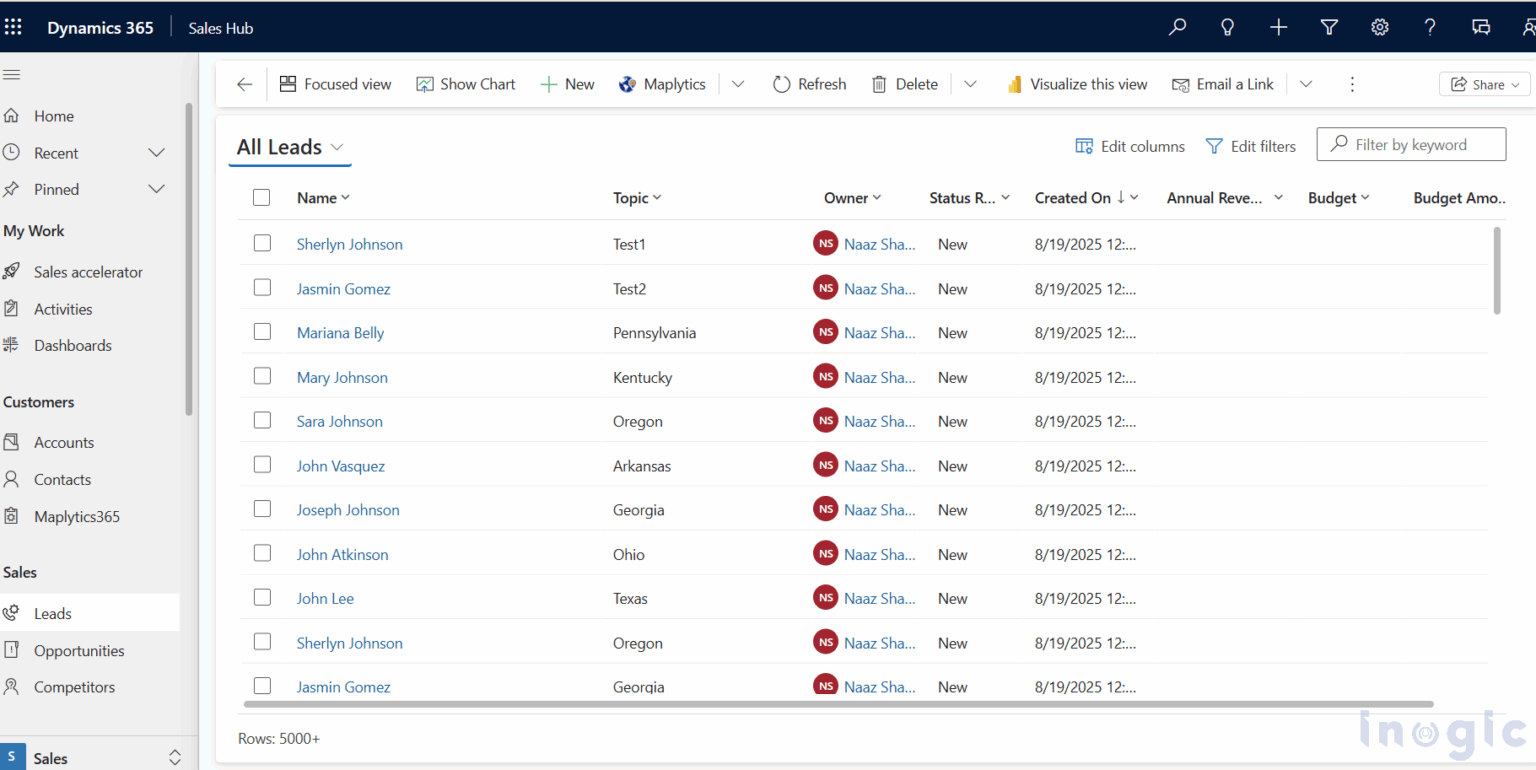Open Maplytics from the command bar
This screenshot has height=770, width=1536.
(662, 84)
